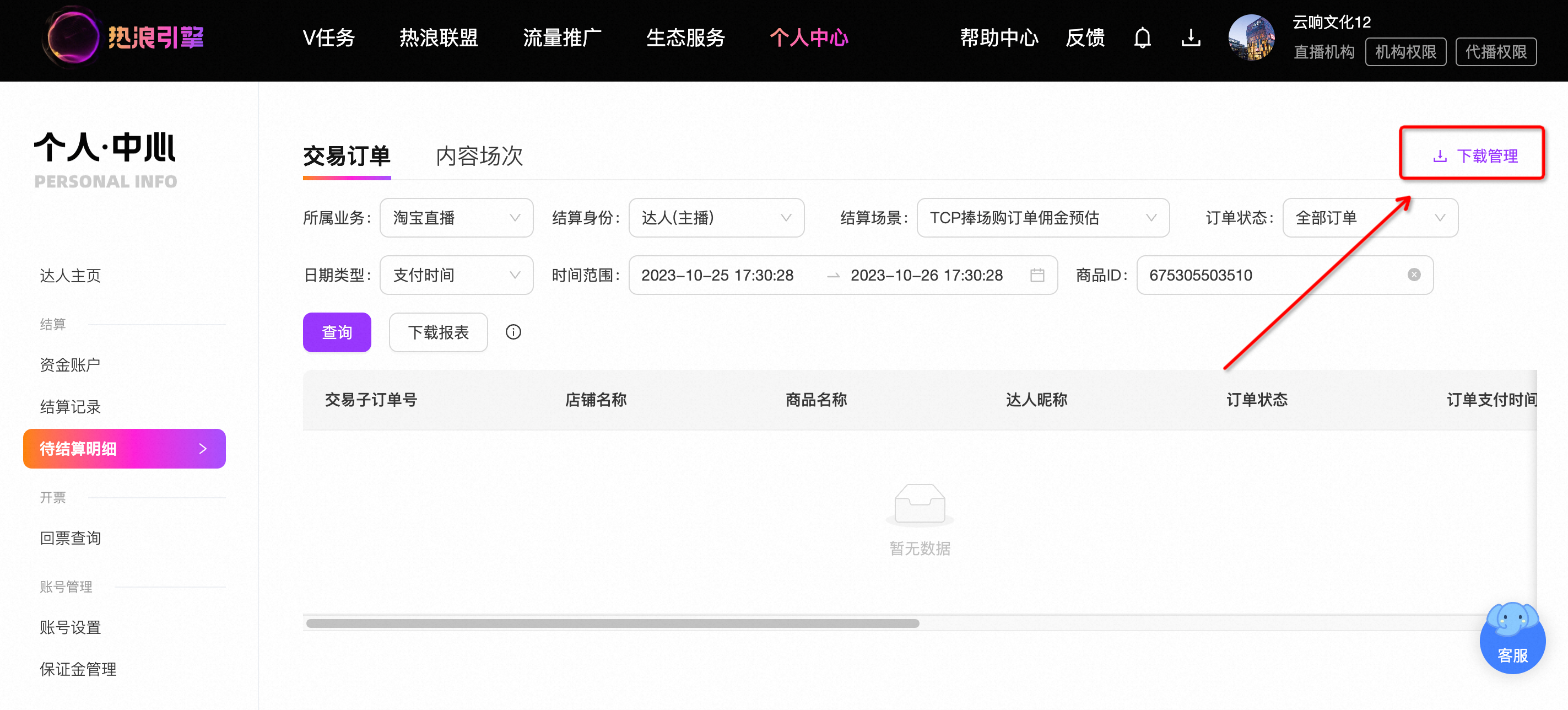This screenshot has height=710, width=1568.
Task: Open 保证金管理 in sidebar
Action: click(x=78, y=669)
